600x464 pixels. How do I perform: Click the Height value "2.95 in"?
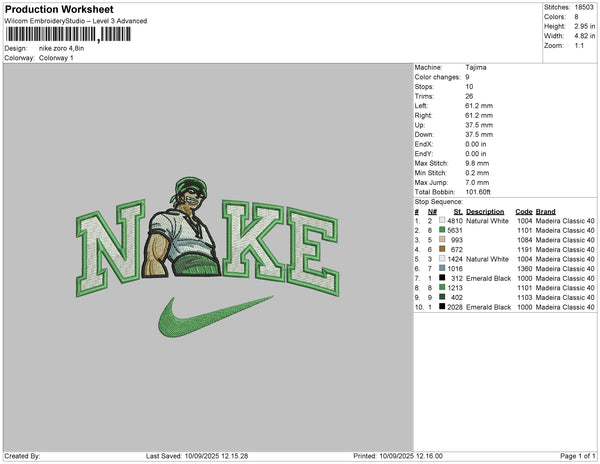click(585, 26)
